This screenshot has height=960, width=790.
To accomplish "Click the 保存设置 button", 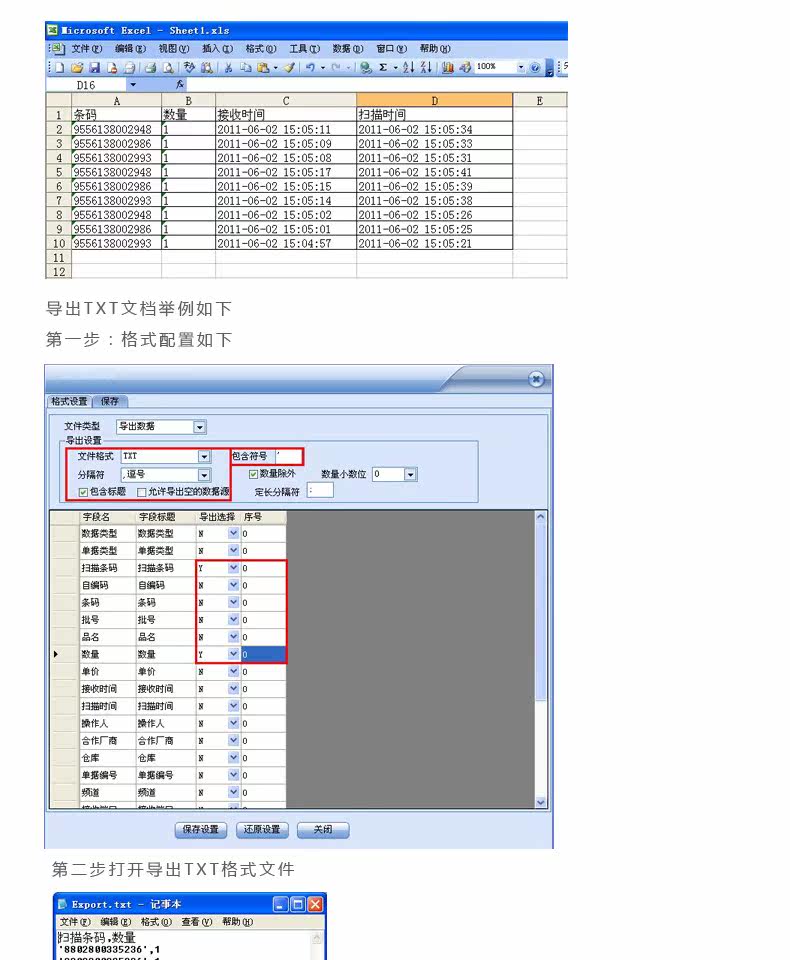I will (x=201, y=830).
